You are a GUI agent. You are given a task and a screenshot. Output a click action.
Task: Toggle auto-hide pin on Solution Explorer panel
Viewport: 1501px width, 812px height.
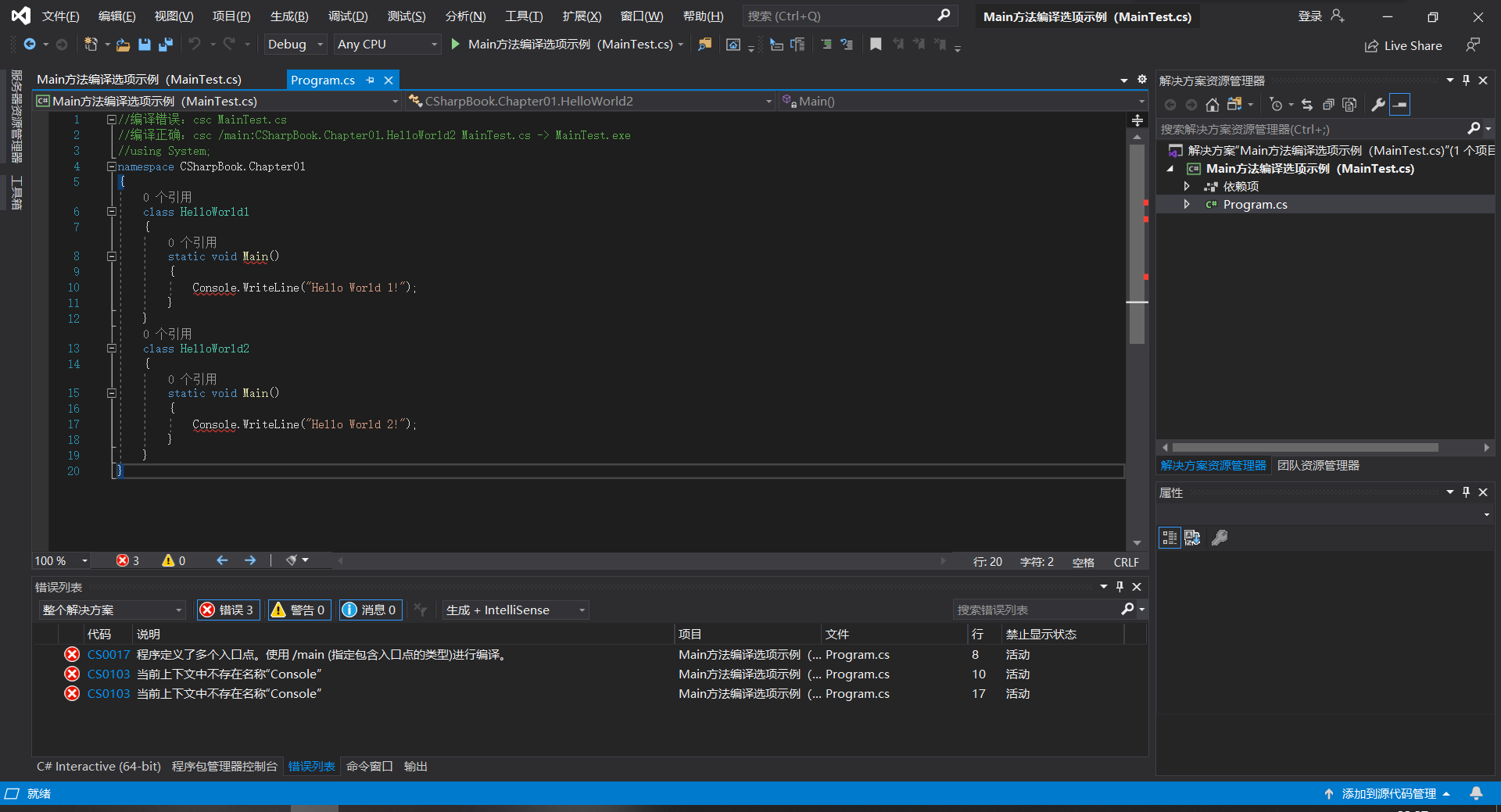(1466, 80)
